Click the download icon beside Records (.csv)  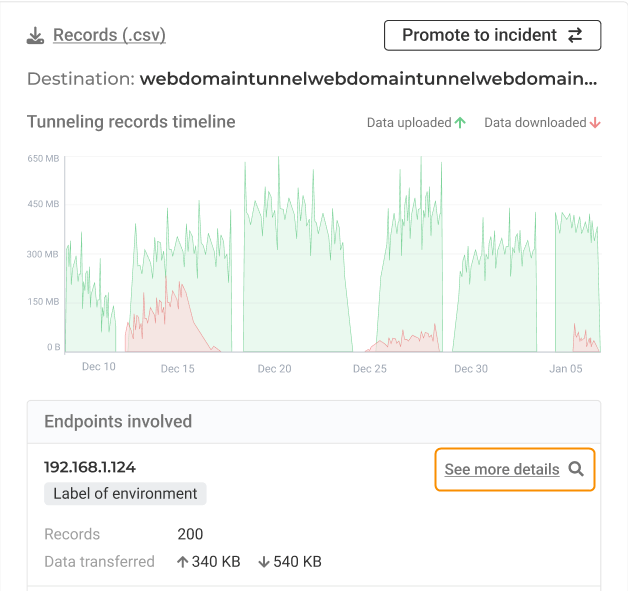pyautogui.click(x=35, y=36)
